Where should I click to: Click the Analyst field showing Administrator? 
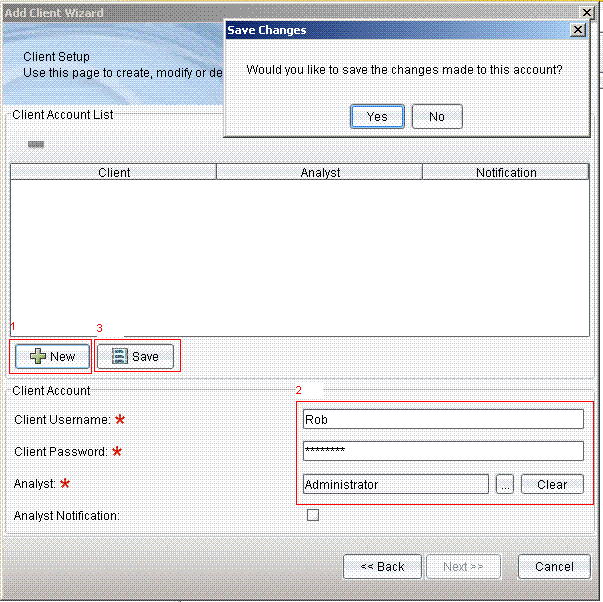(396, 484)
